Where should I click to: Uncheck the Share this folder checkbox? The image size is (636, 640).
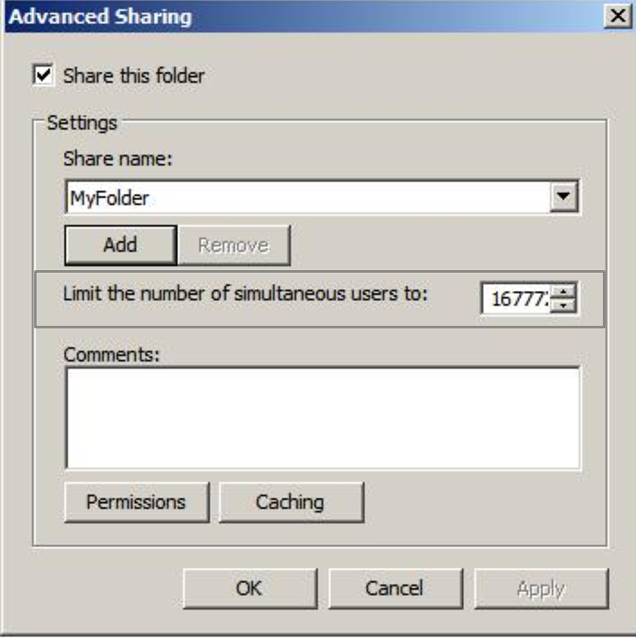click(43, 75)
